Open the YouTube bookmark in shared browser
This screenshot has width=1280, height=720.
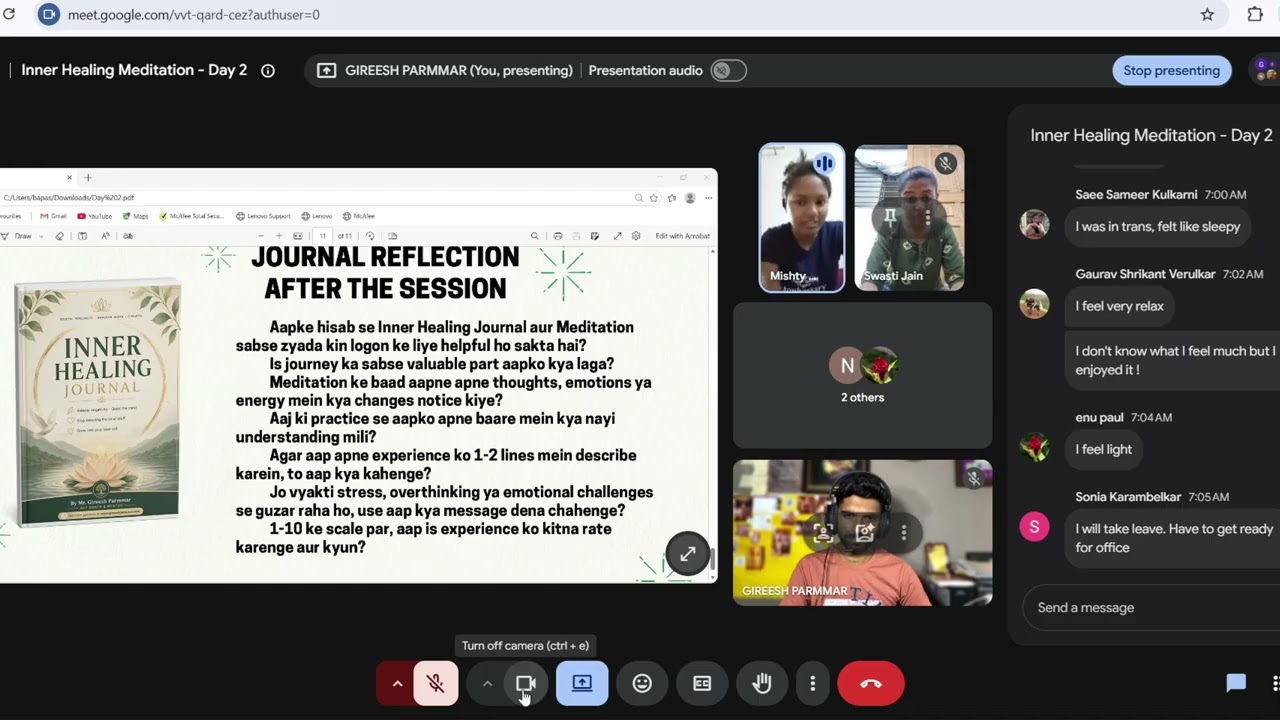point(95,216)
